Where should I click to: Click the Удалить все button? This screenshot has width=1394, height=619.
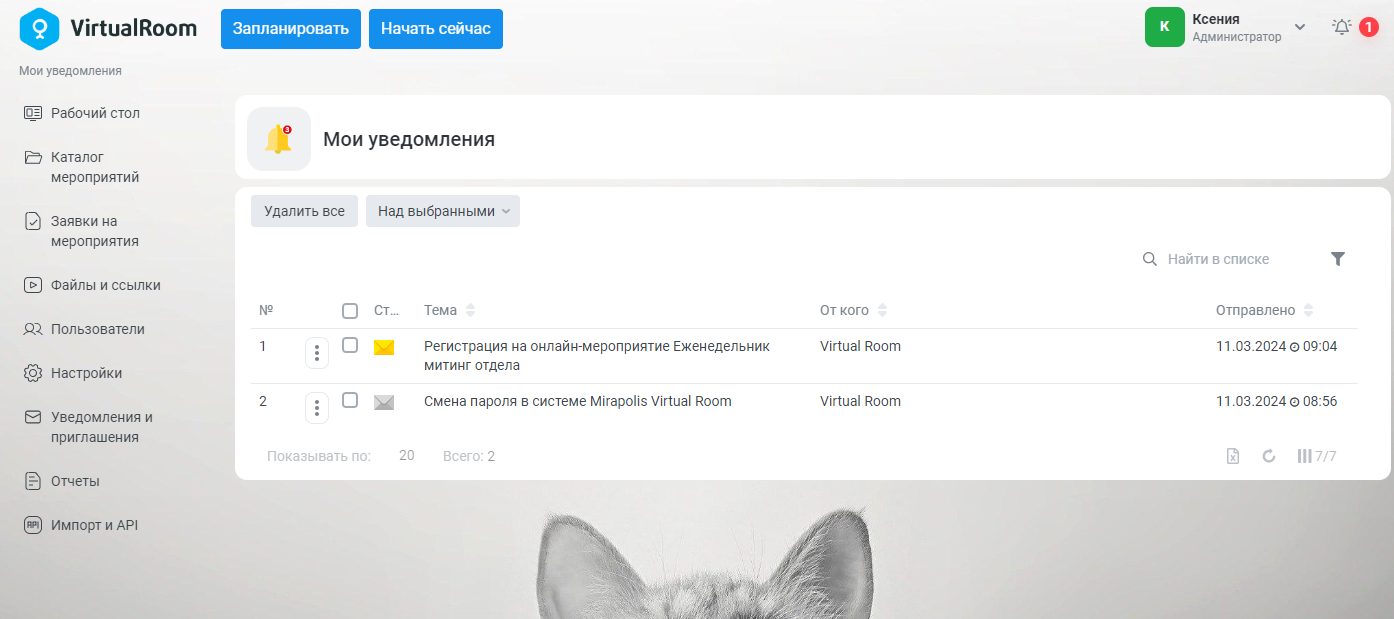tap(304, 211)
